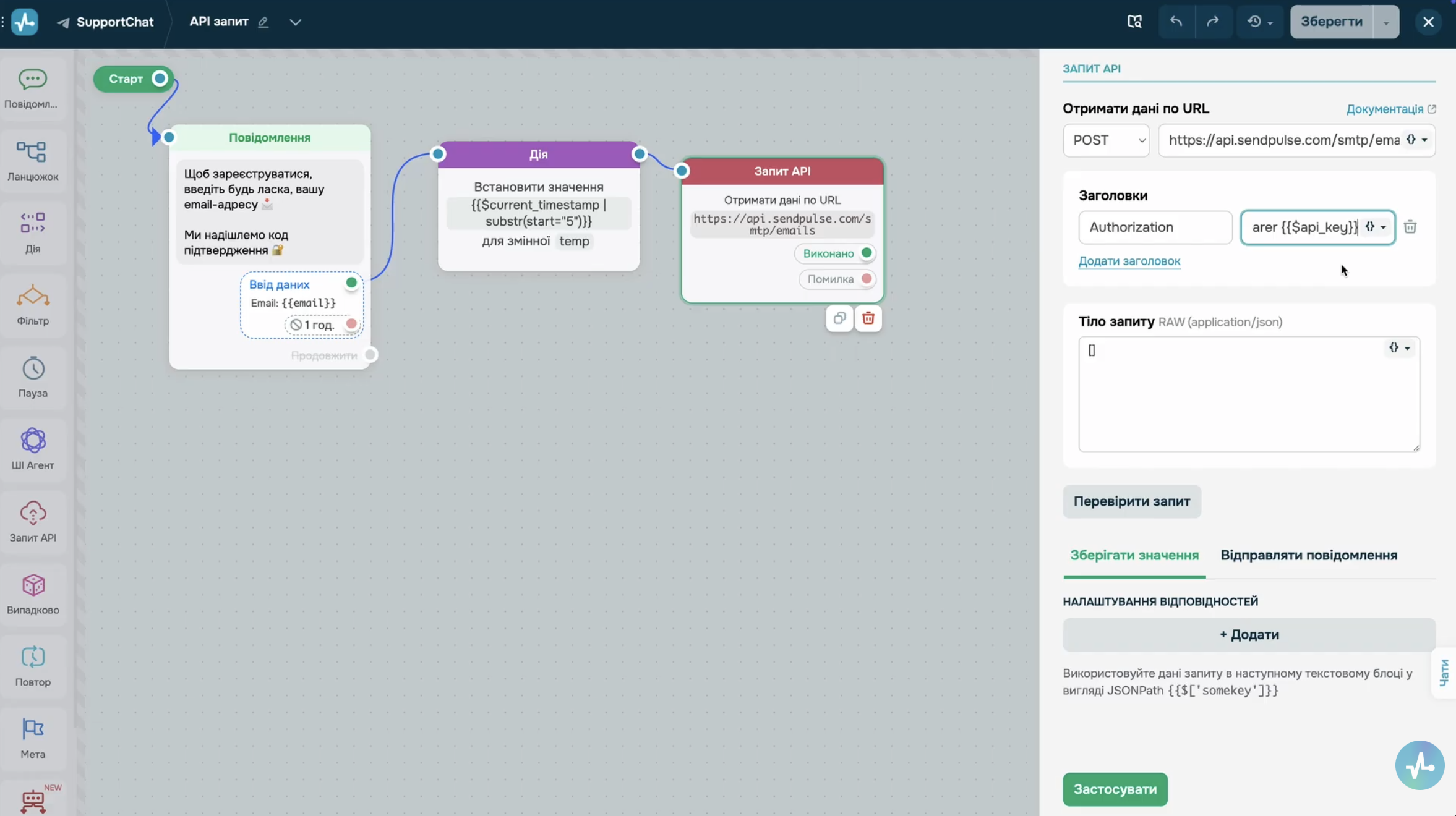Open version history dropdown
Image resolution: width=1456 pixels, height=816 pixels.
[x=1259, y=22]
